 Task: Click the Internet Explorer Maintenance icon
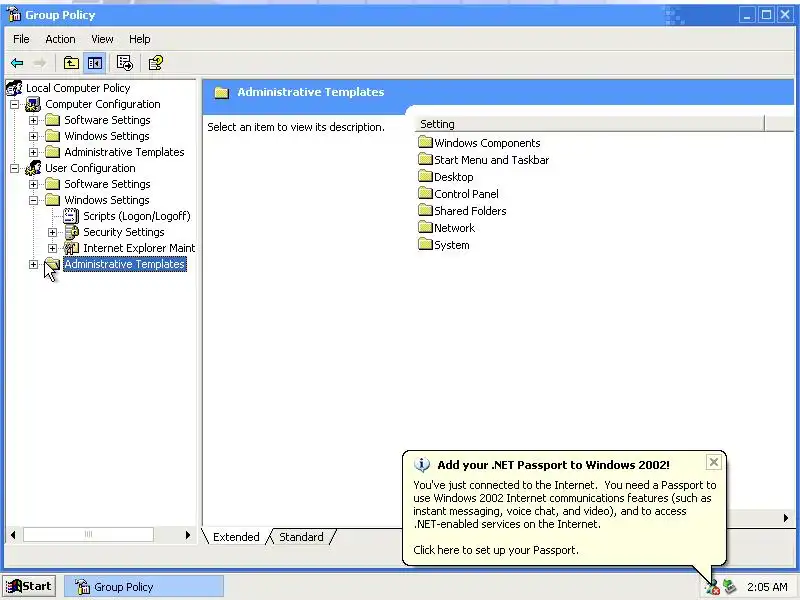pyautogui.click(x=71, y=248)
